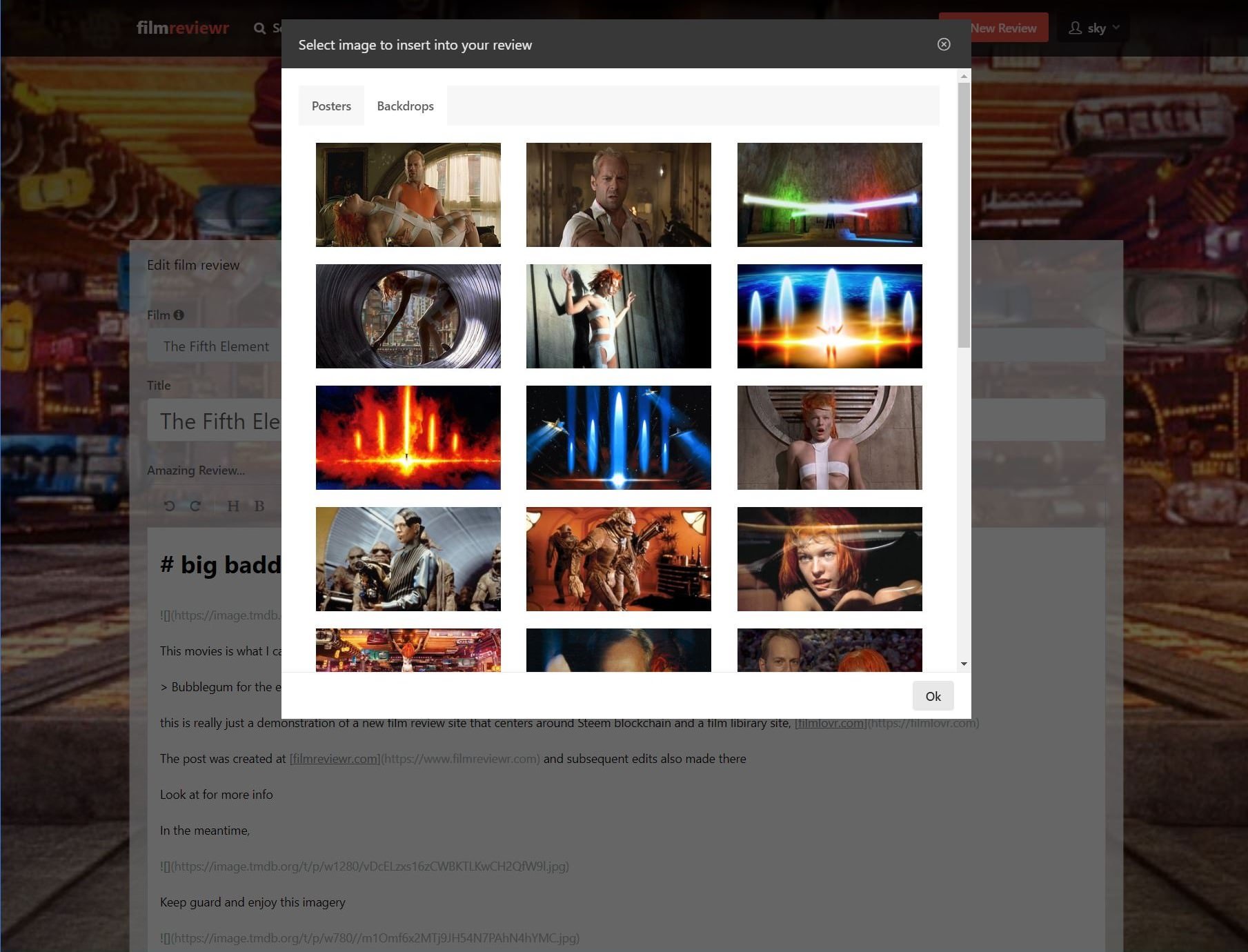The height and width of the screenshot is (952, 1248).
Task: Select red fire poster-style backdrop
Action: tap(408, 437)
